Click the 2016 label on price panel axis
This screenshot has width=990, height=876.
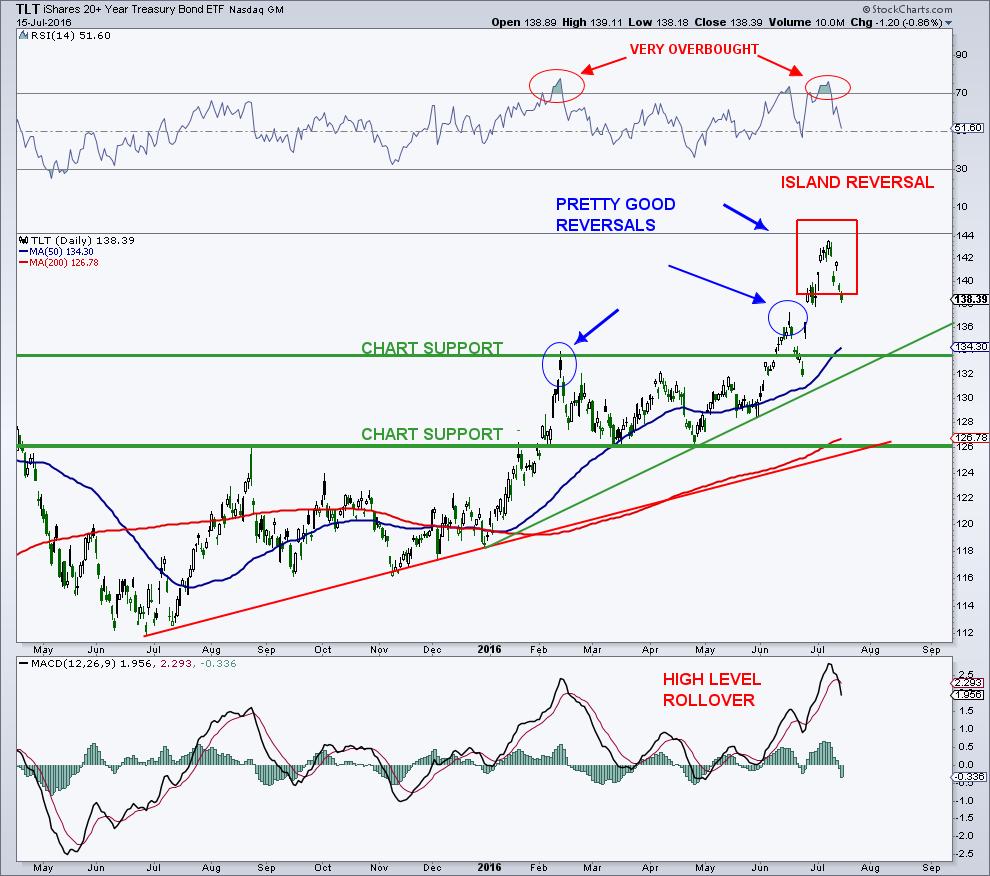click(x=489, y=649)
